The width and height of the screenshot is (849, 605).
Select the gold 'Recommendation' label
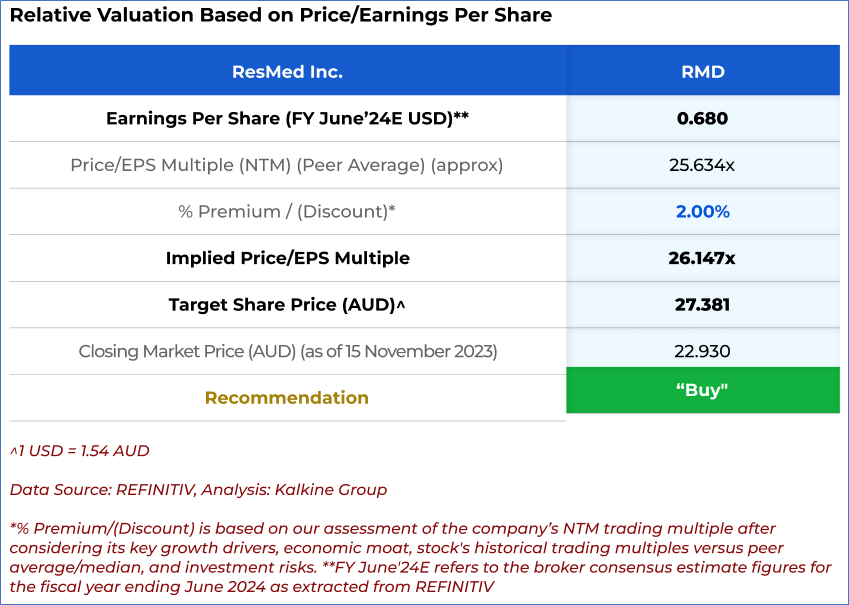pos(287,398)
